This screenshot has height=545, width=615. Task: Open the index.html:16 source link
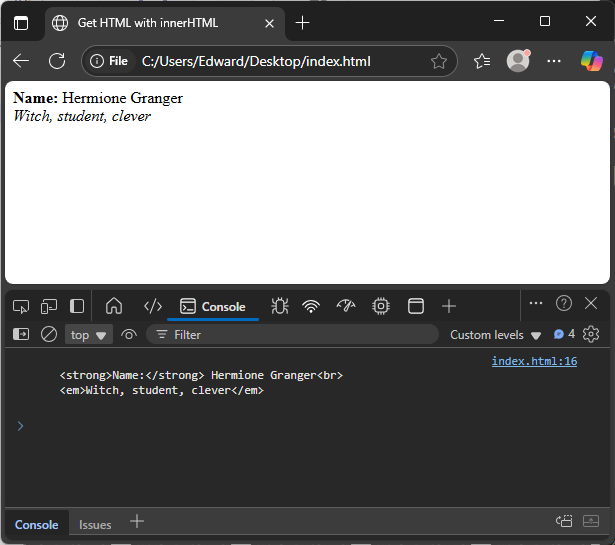click(534, 361)
